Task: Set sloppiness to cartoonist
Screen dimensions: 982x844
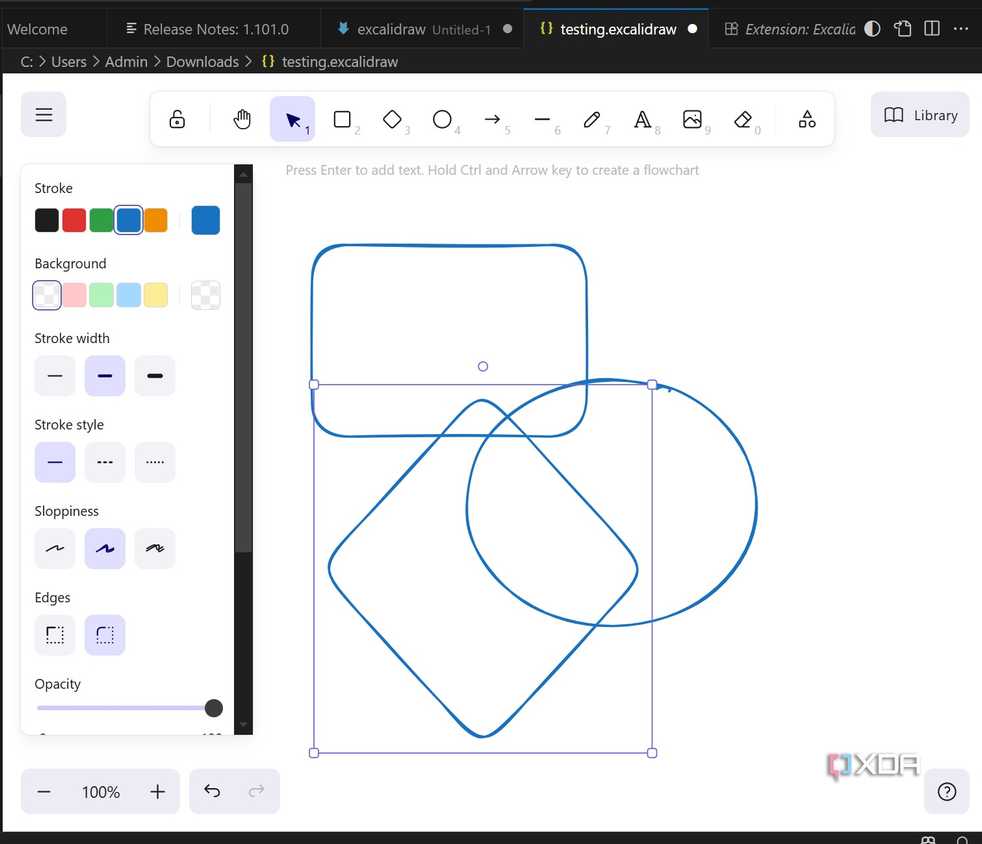Action: (155, 548)
